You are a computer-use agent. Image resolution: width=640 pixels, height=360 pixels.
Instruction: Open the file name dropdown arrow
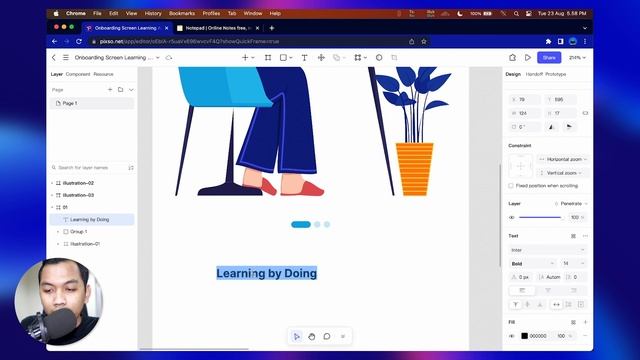pos(158,58)
